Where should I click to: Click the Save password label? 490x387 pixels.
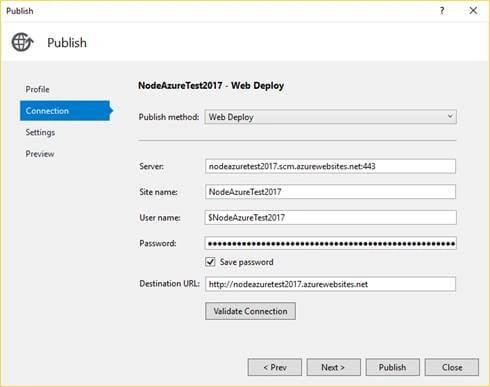pyautogui.click(x=247, y=262)
